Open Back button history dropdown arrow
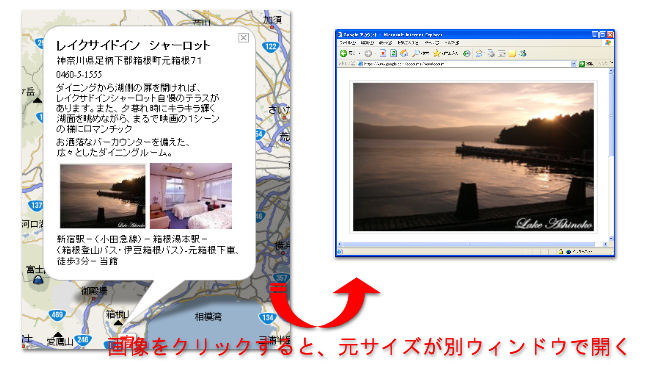 (x=359, y=54)
